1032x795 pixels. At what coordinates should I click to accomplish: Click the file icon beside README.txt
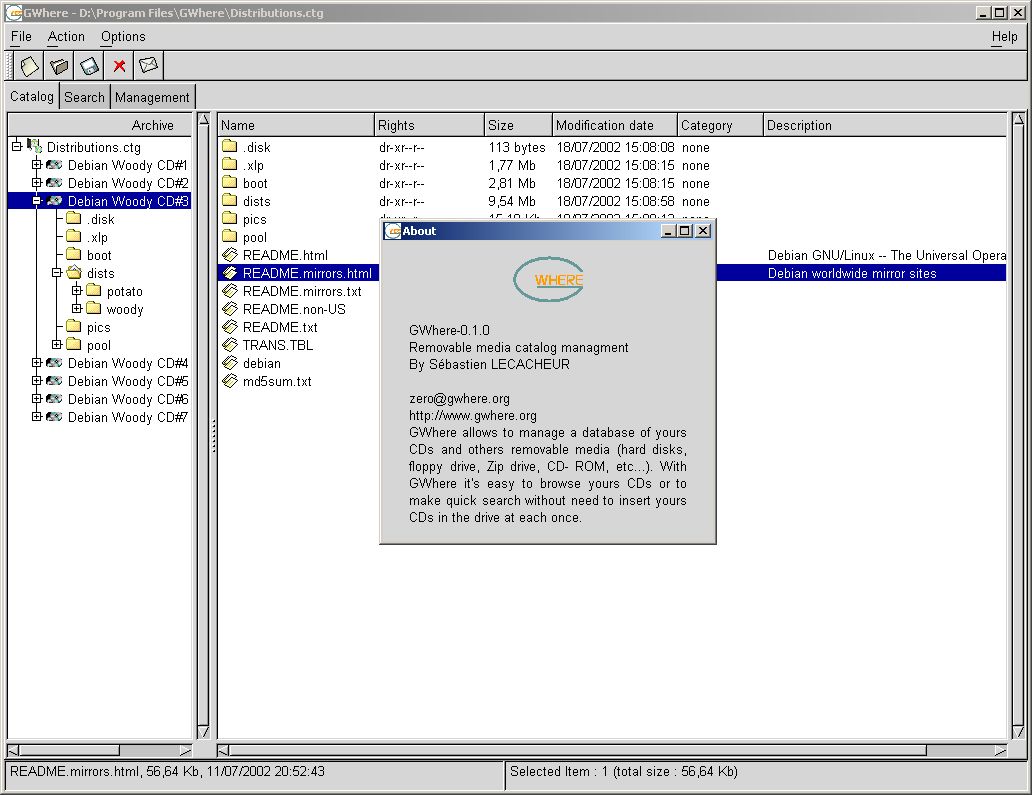230,326
